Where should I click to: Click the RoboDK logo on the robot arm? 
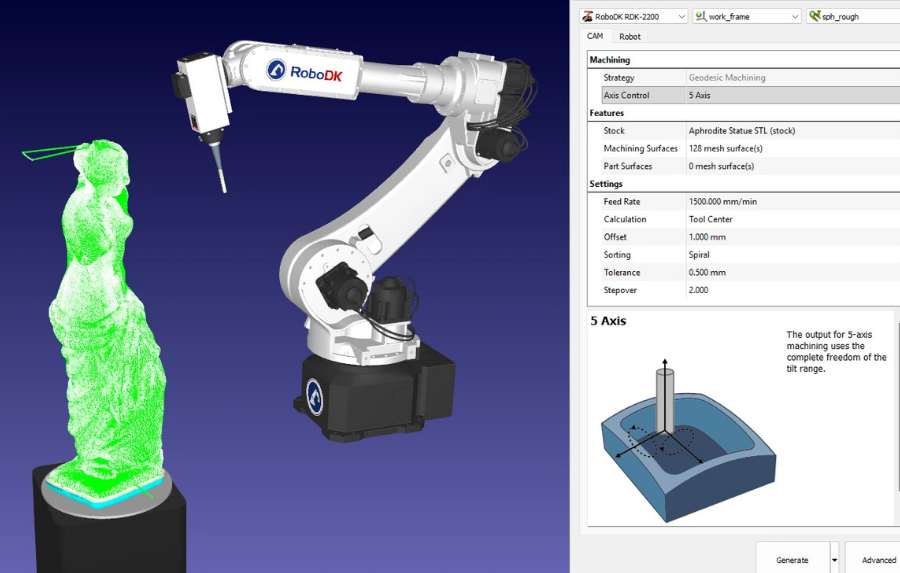pos(306,72)
